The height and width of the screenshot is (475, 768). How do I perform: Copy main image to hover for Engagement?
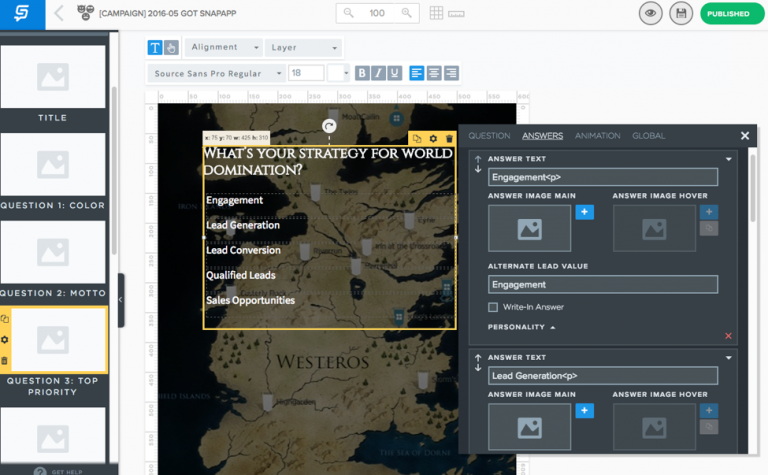[x=709, y=228]
